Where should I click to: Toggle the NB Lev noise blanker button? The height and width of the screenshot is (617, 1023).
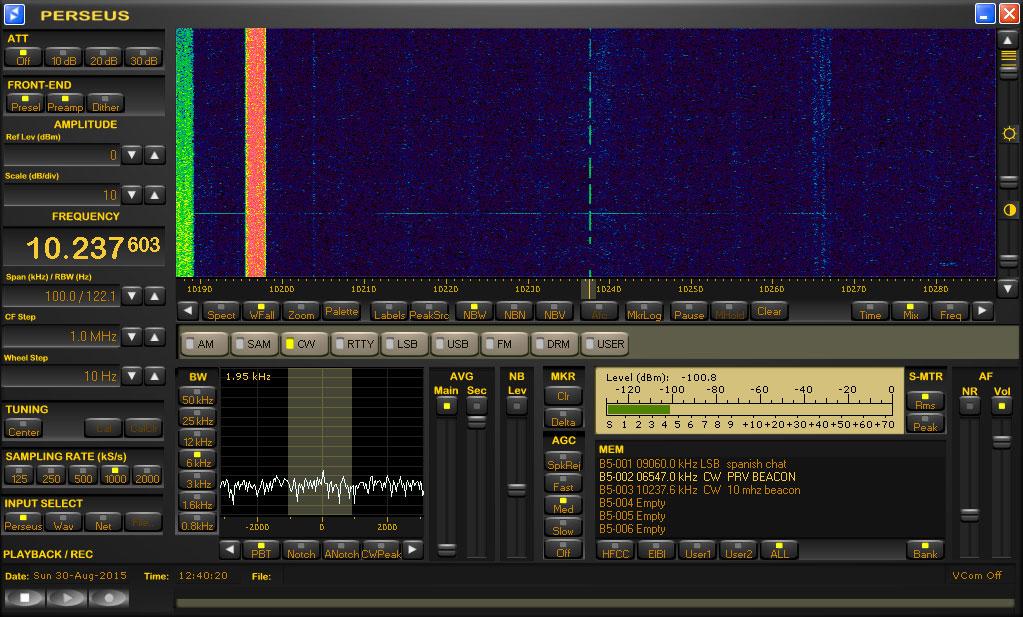coord(517,406)
